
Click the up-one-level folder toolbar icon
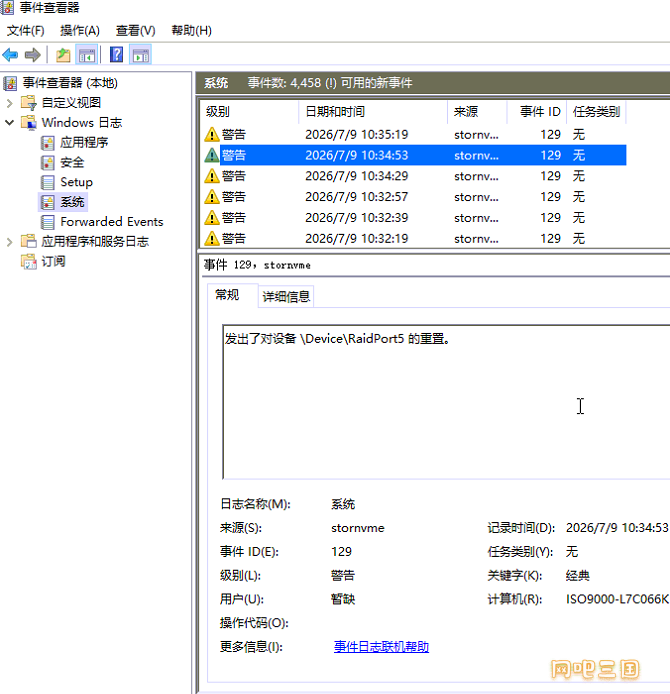pos(63,55)
